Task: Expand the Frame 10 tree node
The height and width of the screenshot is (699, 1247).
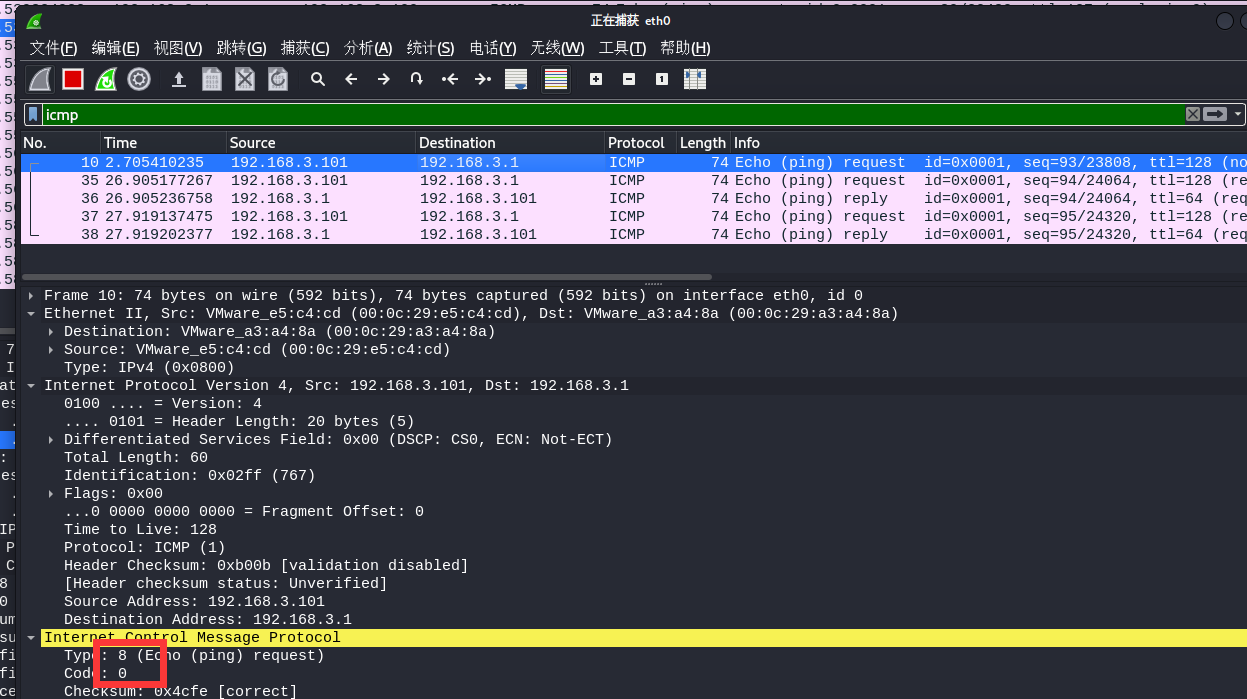Action: (31, 296)
